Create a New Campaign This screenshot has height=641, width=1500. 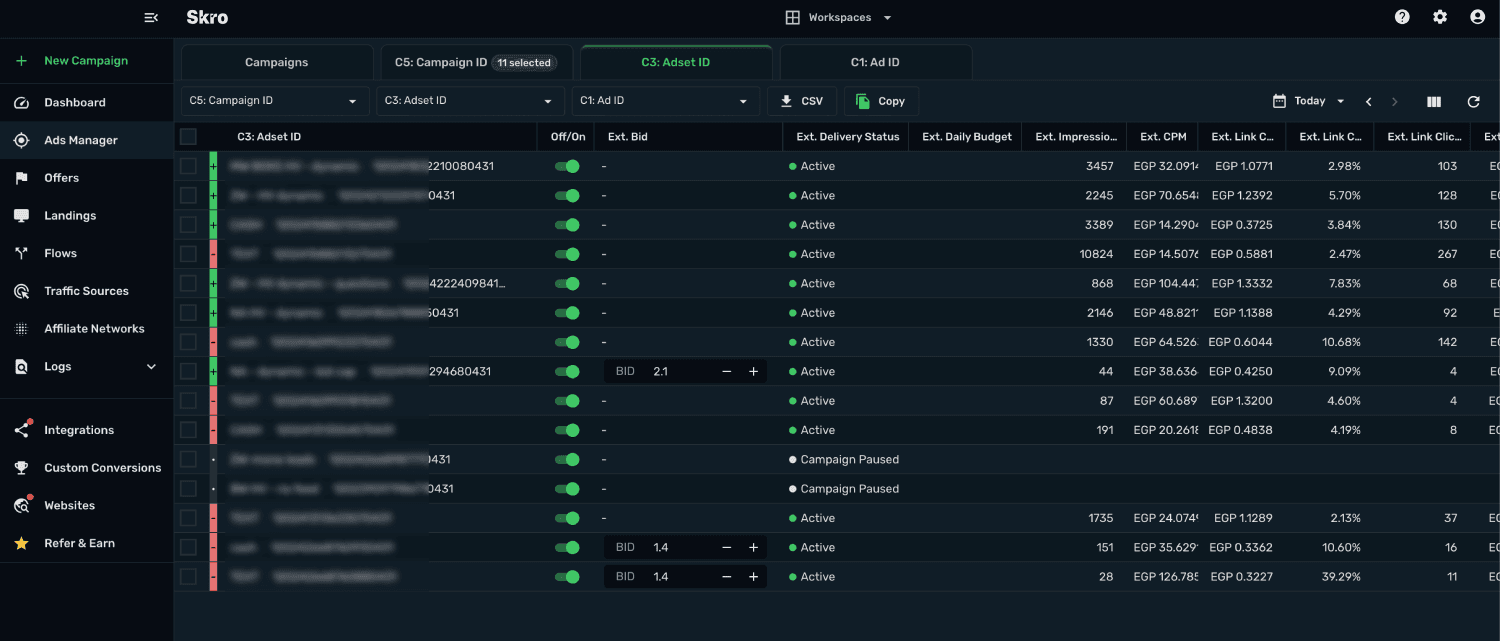(x=87, y=61)
